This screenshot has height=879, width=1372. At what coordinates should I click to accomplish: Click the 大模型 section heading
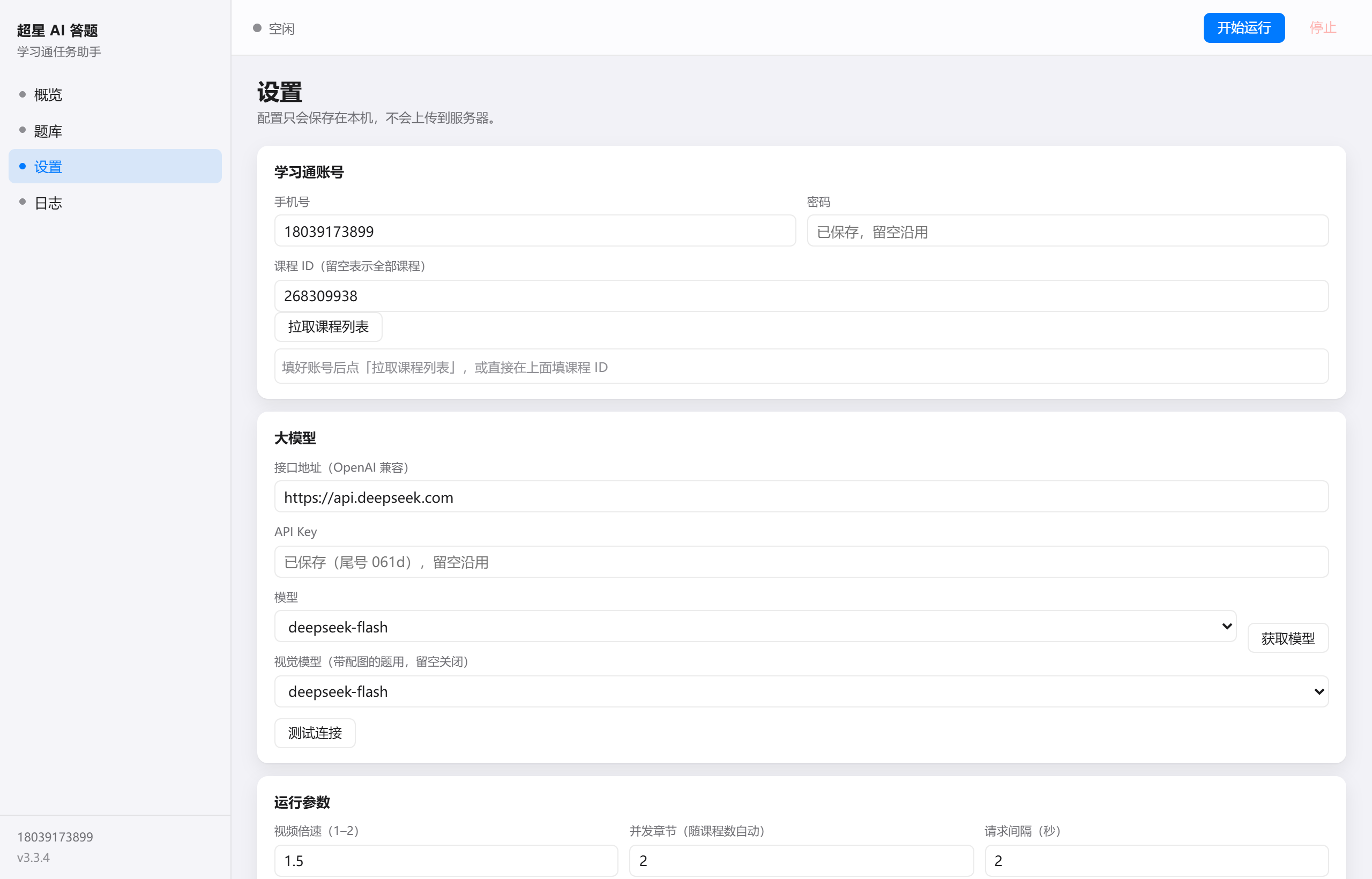(295, 438)
